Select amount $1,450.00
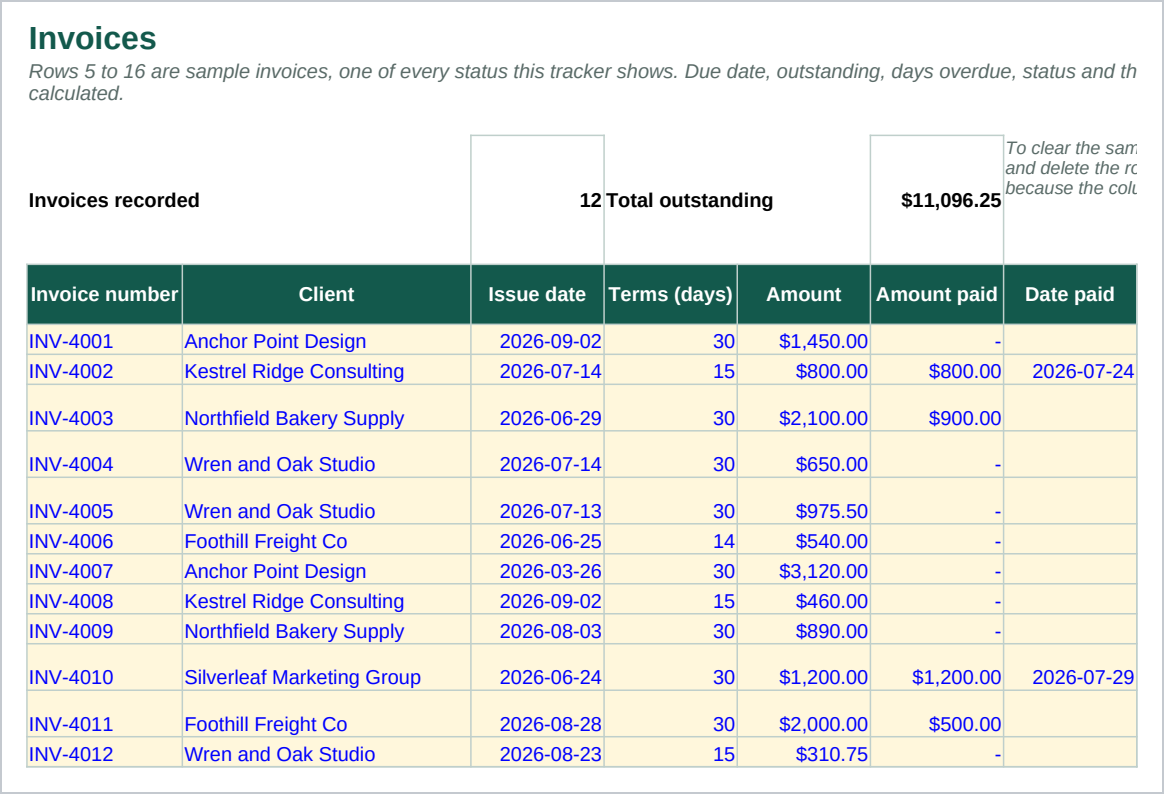Image resolution: width=1164 pixels, height=794 pixels. pyautogui.click(x=804, y=340)
